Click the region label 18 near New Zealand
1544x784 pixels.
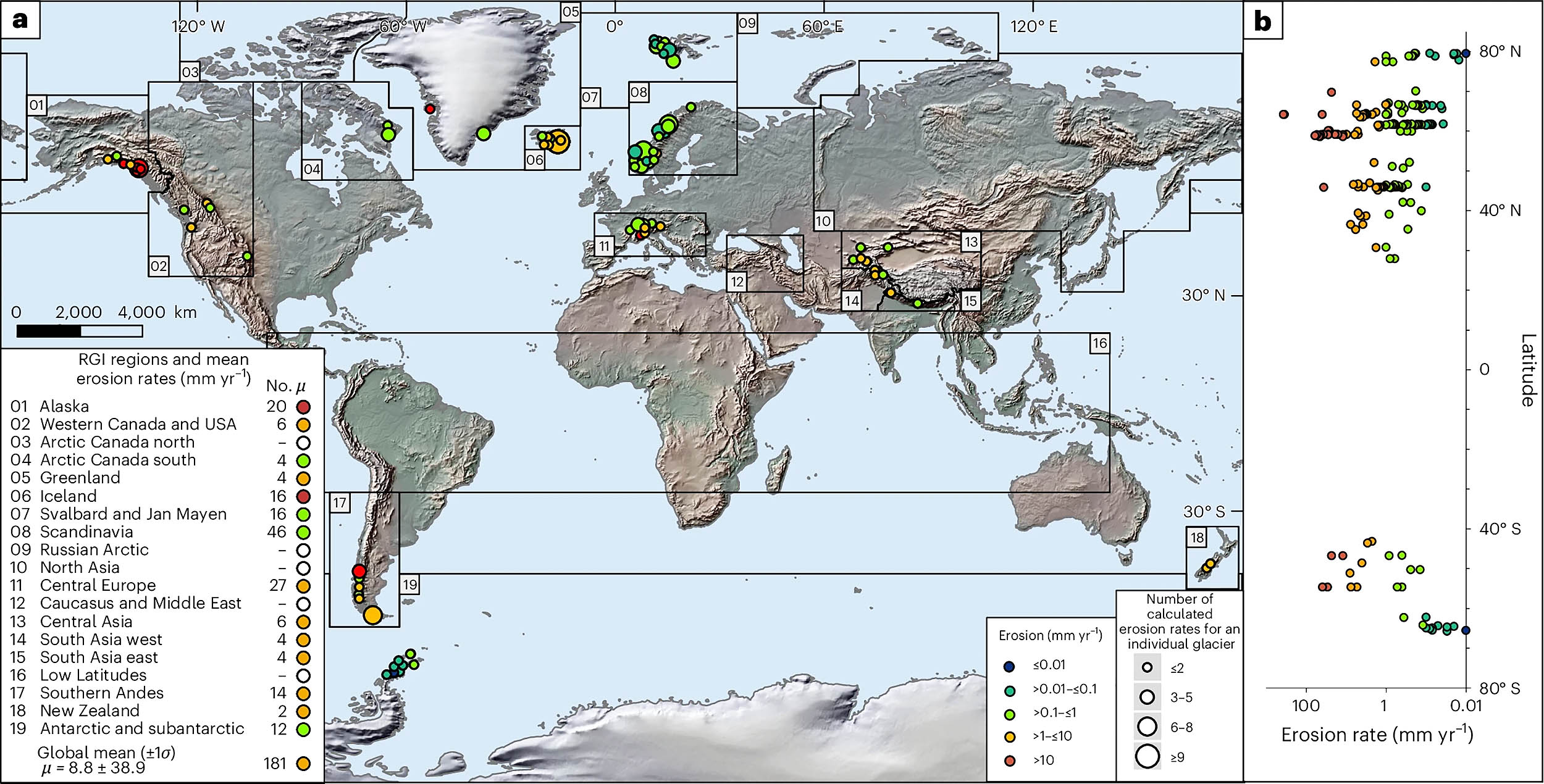click(1197, 538)
